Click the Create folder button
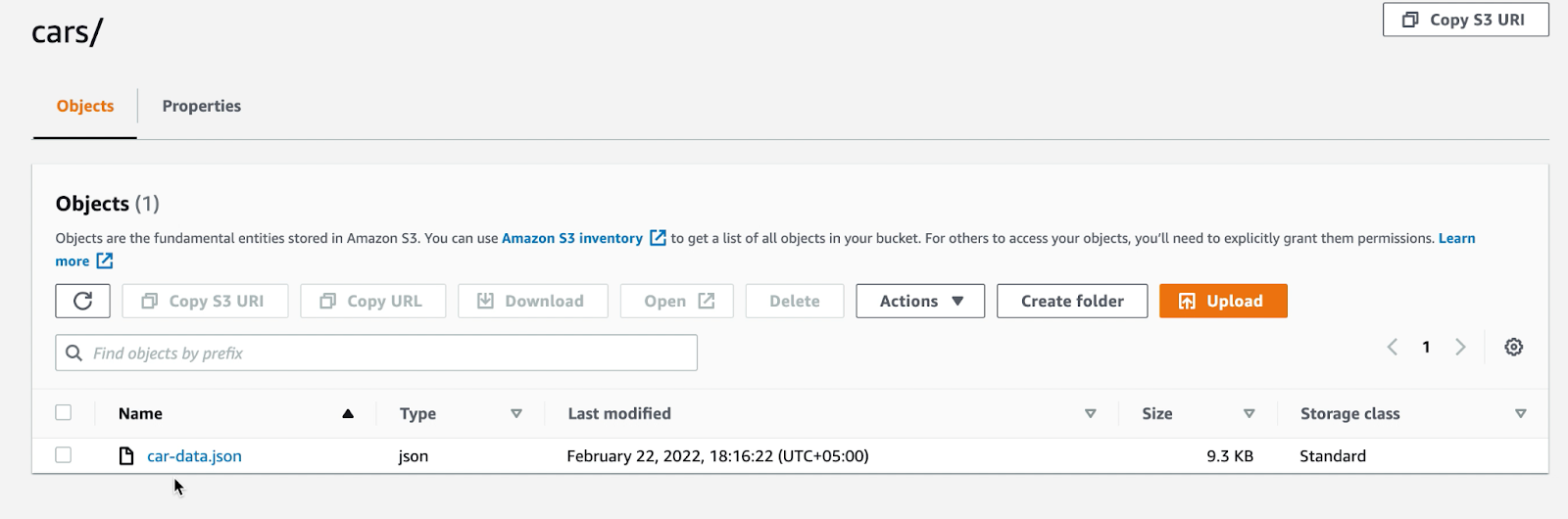1568x519 pixels. (x=1071, y=301)
